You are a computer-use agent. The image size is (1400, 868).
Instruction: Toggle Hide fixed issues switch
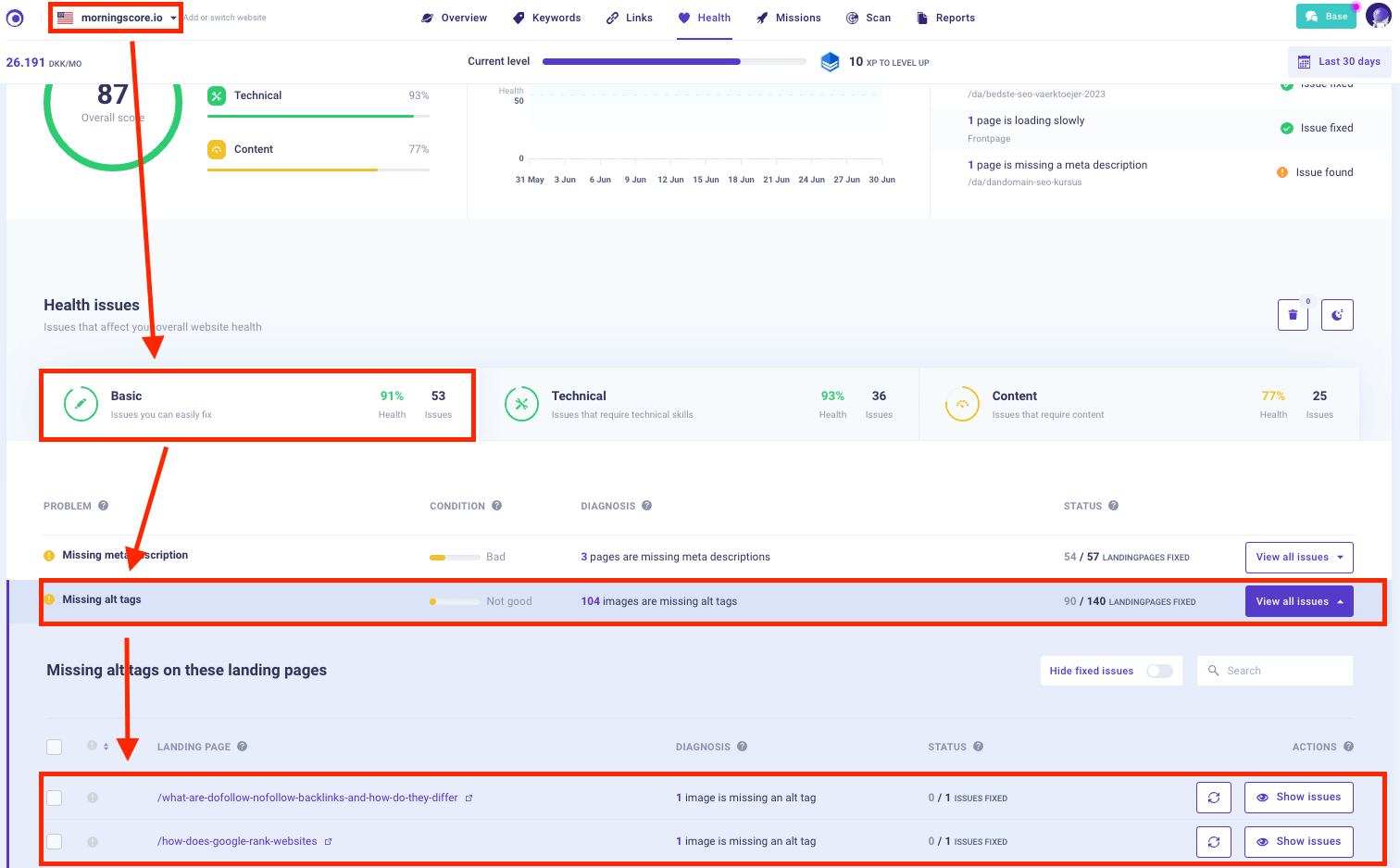click(1159, 671)
